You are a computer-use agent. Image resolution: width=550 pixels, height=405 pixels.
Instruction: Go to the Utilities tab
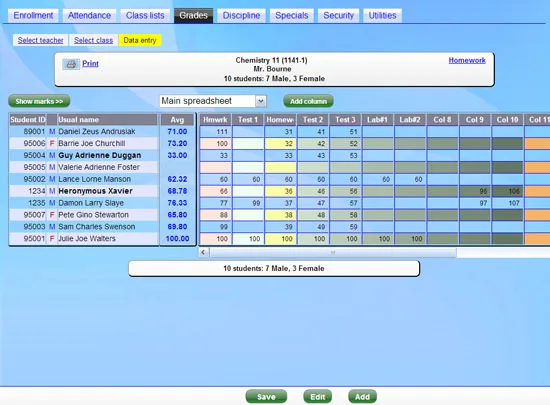pos(382,15)
